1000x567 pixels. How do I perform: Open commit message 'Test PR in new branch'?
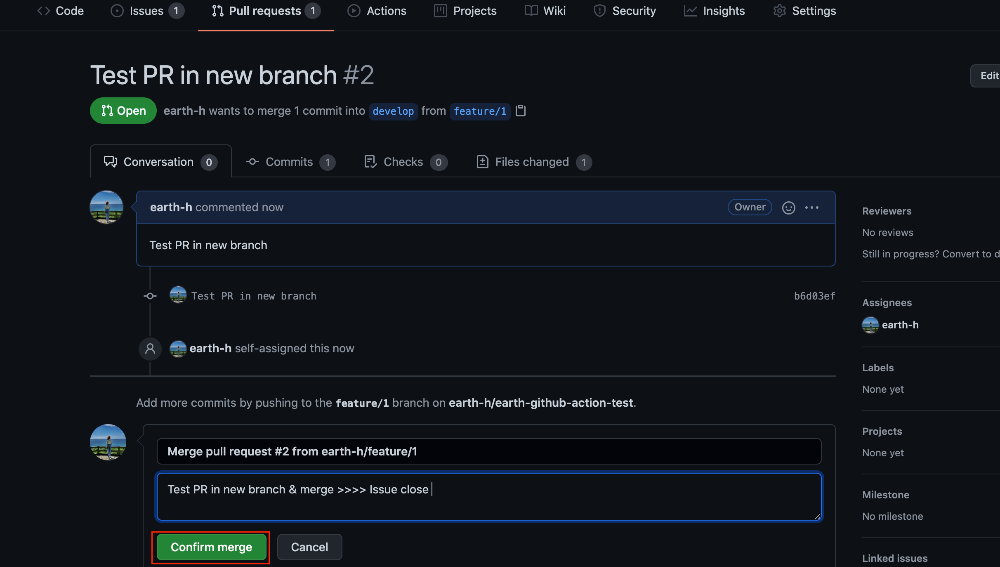(254, 296)
